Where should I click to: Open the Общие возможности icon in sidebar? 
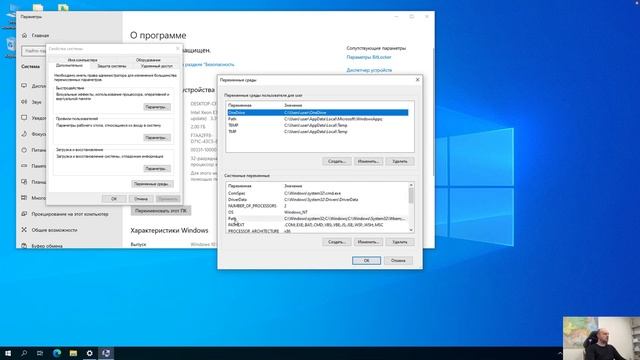(24, 230)
